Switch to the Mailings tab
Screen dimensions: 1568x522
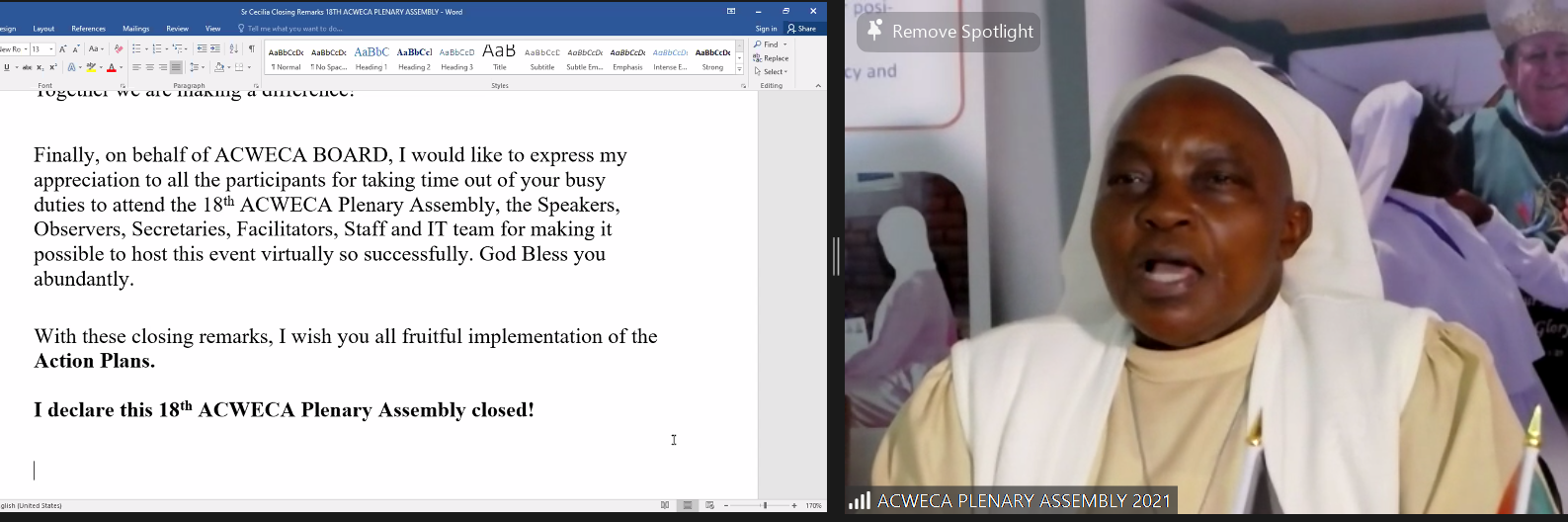(x=135, y=29)
